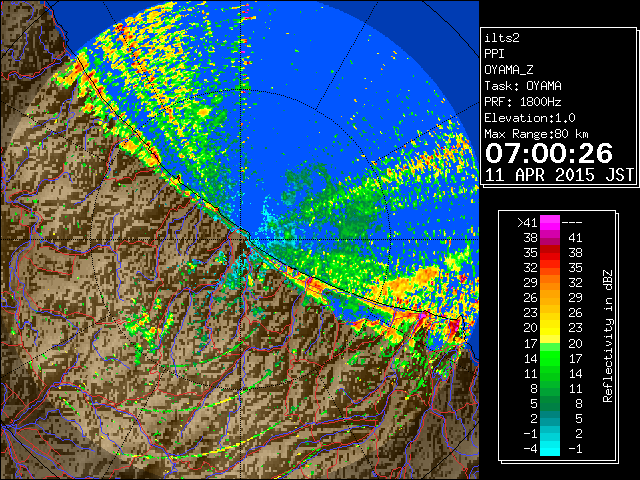Click the date '11 APR 2015 JST'
Viewport: 640px width, 480px height.
559,175
